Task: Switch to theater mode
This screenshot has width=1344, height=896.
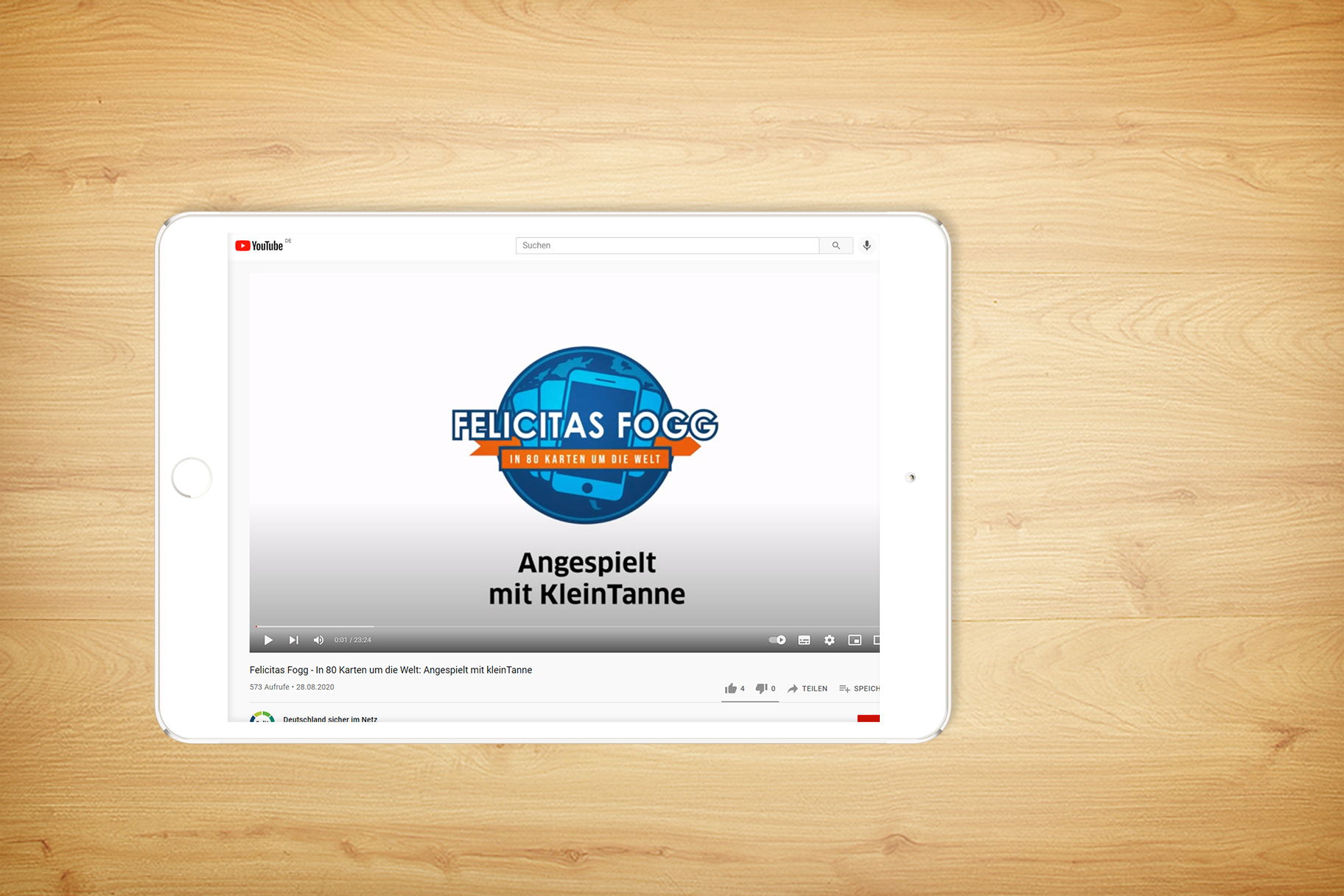Action: point(877,640)
